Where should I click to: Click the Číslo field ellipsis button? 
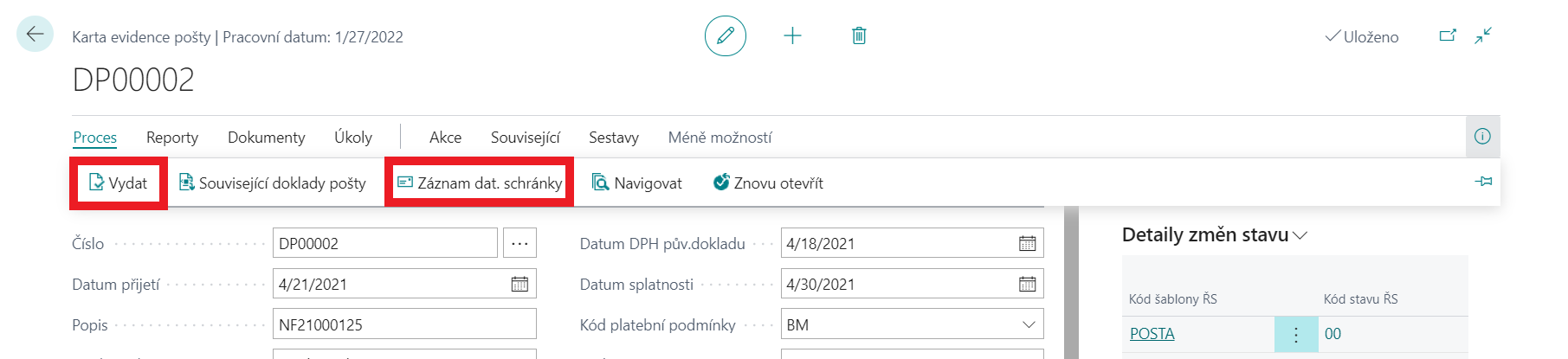tap(519, 243)
